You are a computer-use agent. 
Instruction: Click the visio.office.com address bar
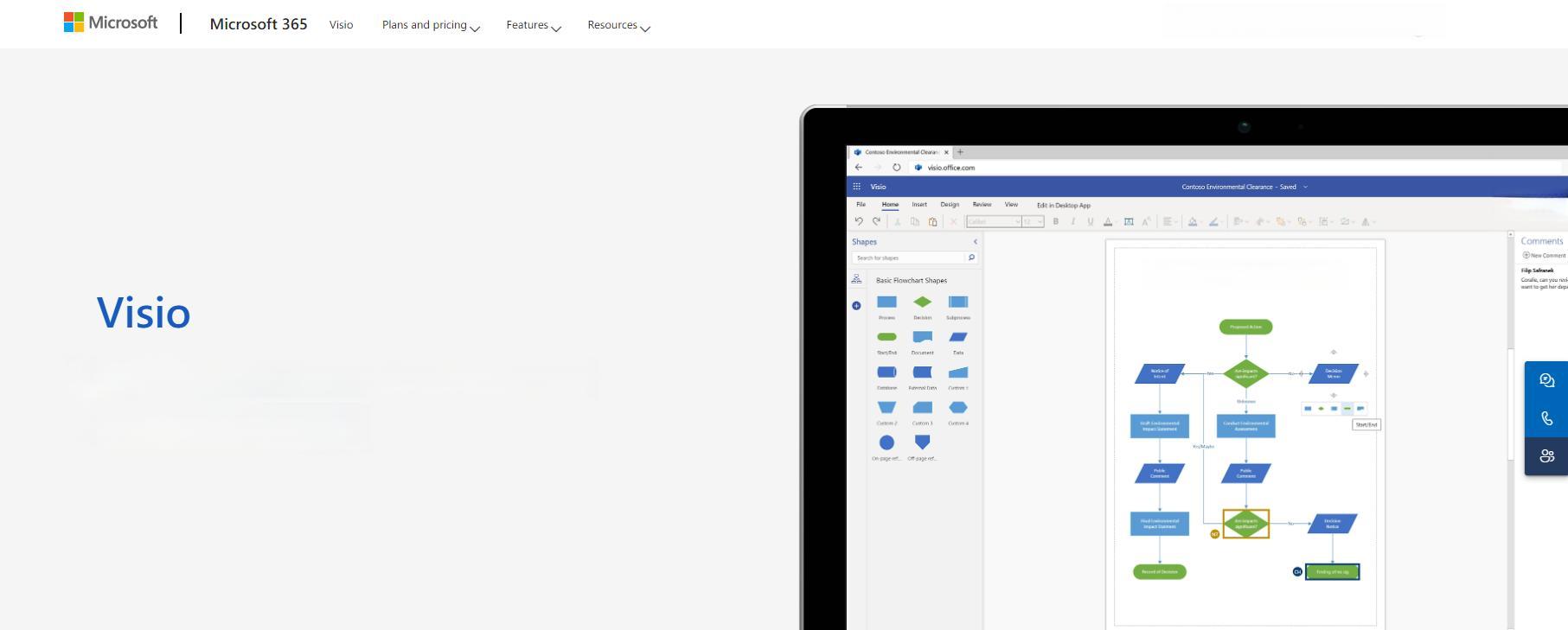(x=951, y=168)
